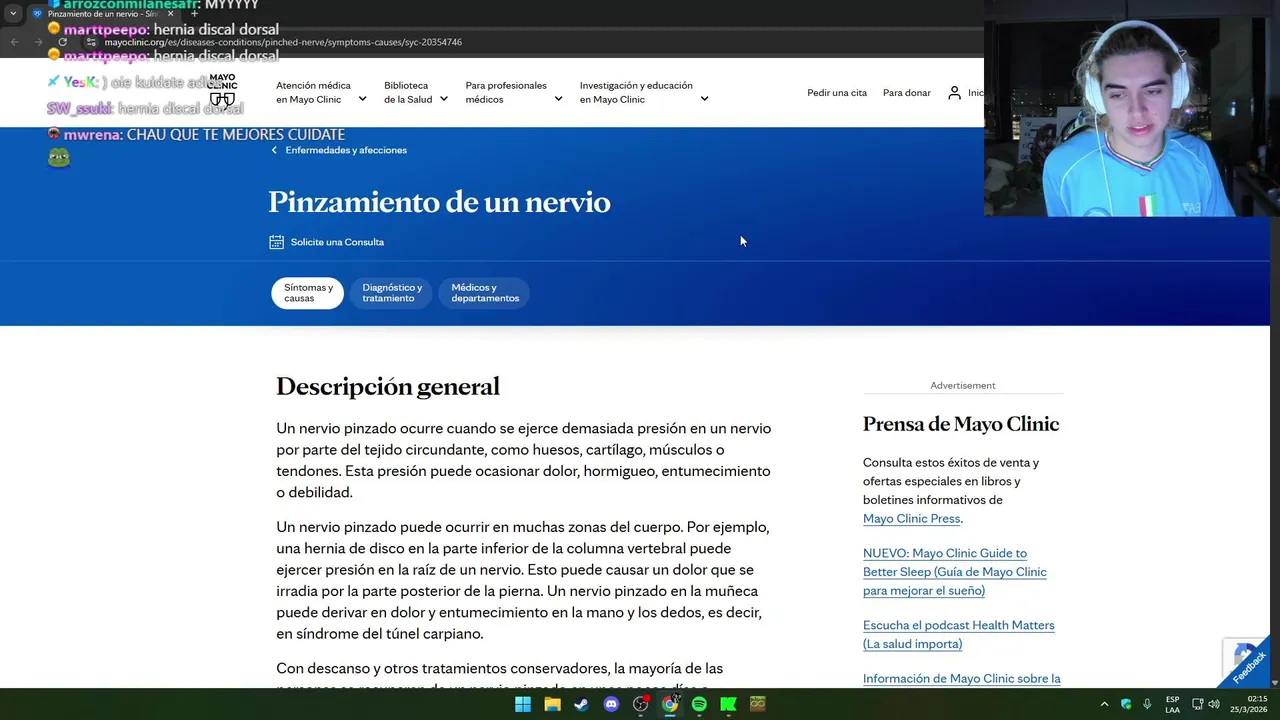Screen dimensions: 1280x720
Task: Open Spotify from the taskbar
Action: [x=699, y=704]
